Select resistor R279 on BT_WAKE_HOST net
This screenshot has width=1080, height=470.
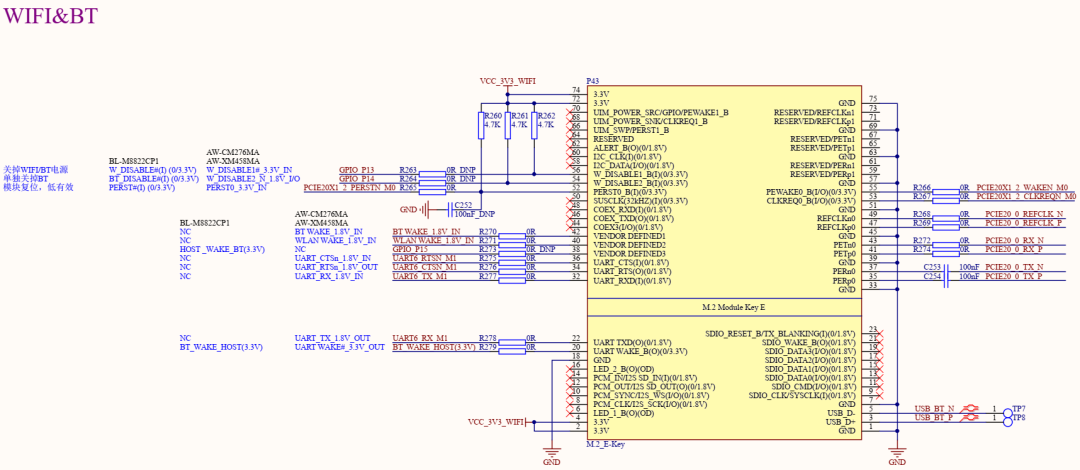point(512,351)
